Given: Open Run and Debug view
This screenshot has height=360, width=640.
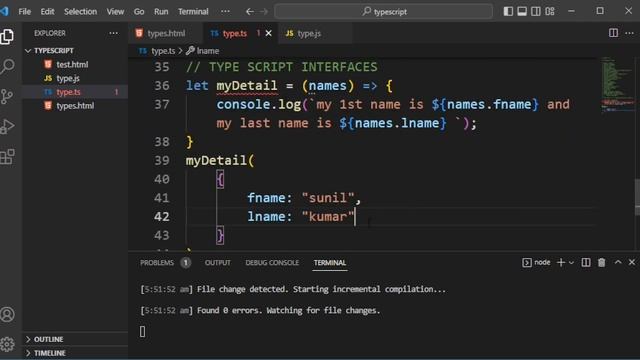Looking at the screenshot, I should [7, 126].
